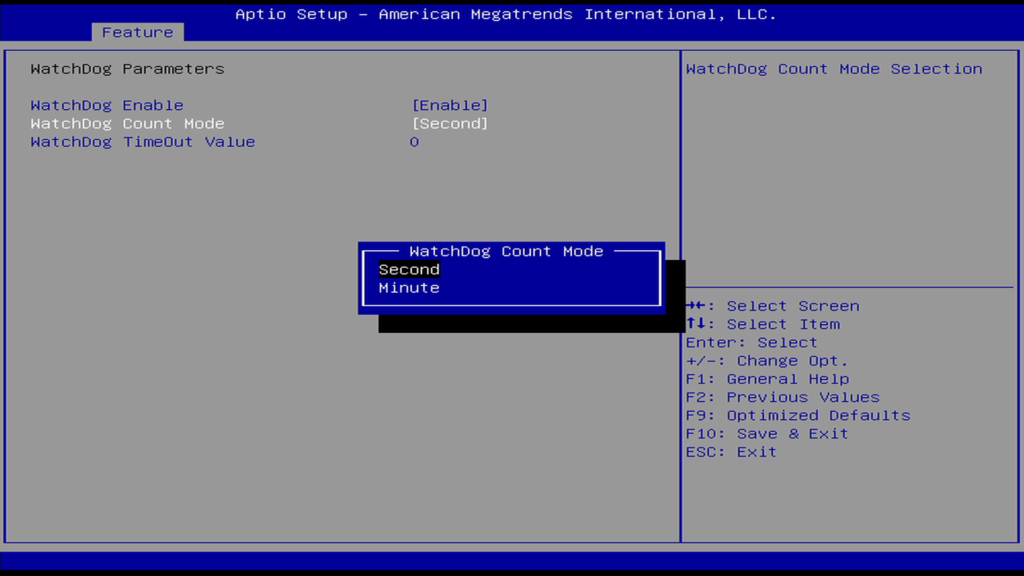The height and width of the screenshot is (576, 1024).
Task: Click the F1: General Help hint
Action: (767, 379)
